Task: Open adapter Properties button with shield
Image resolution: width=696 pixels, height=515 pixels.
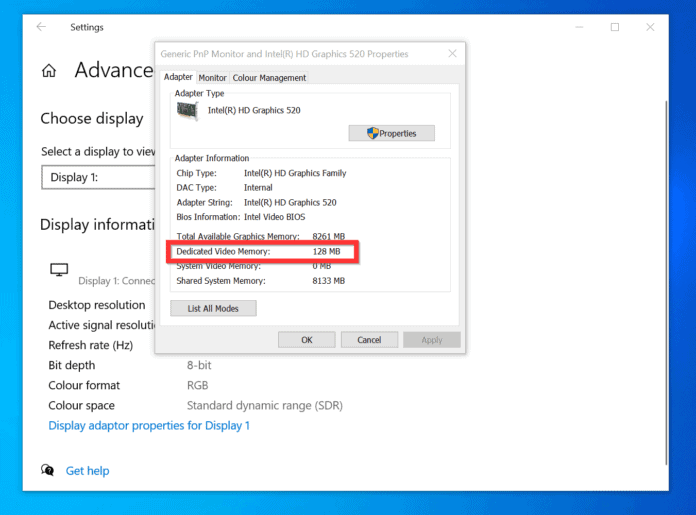Action: (392, 133)
